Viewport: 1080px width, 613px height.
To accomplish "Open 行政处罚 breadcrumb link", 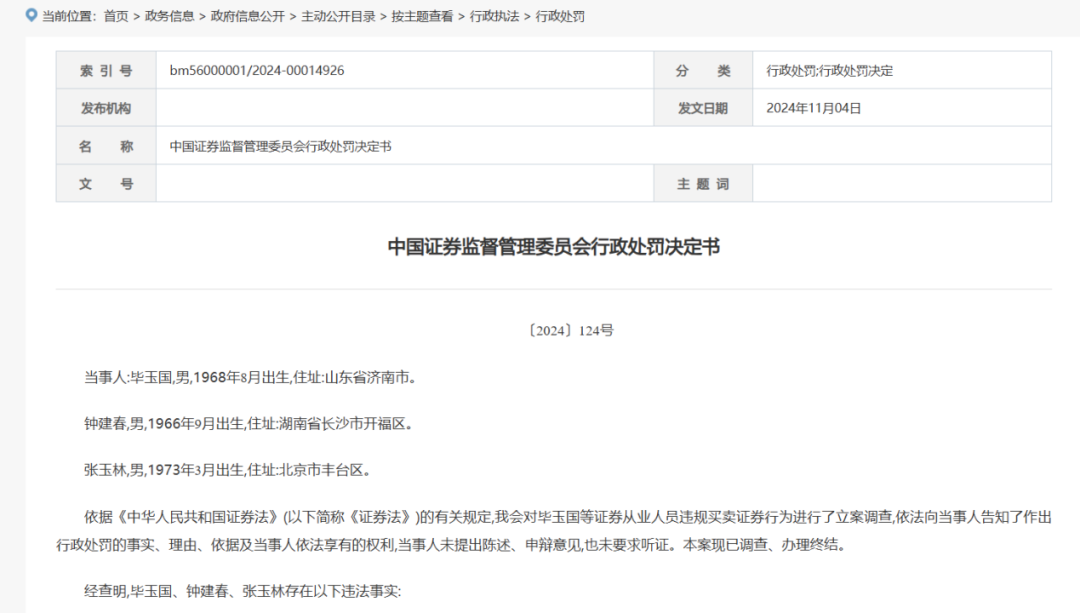I will click(x=560, y=17).
